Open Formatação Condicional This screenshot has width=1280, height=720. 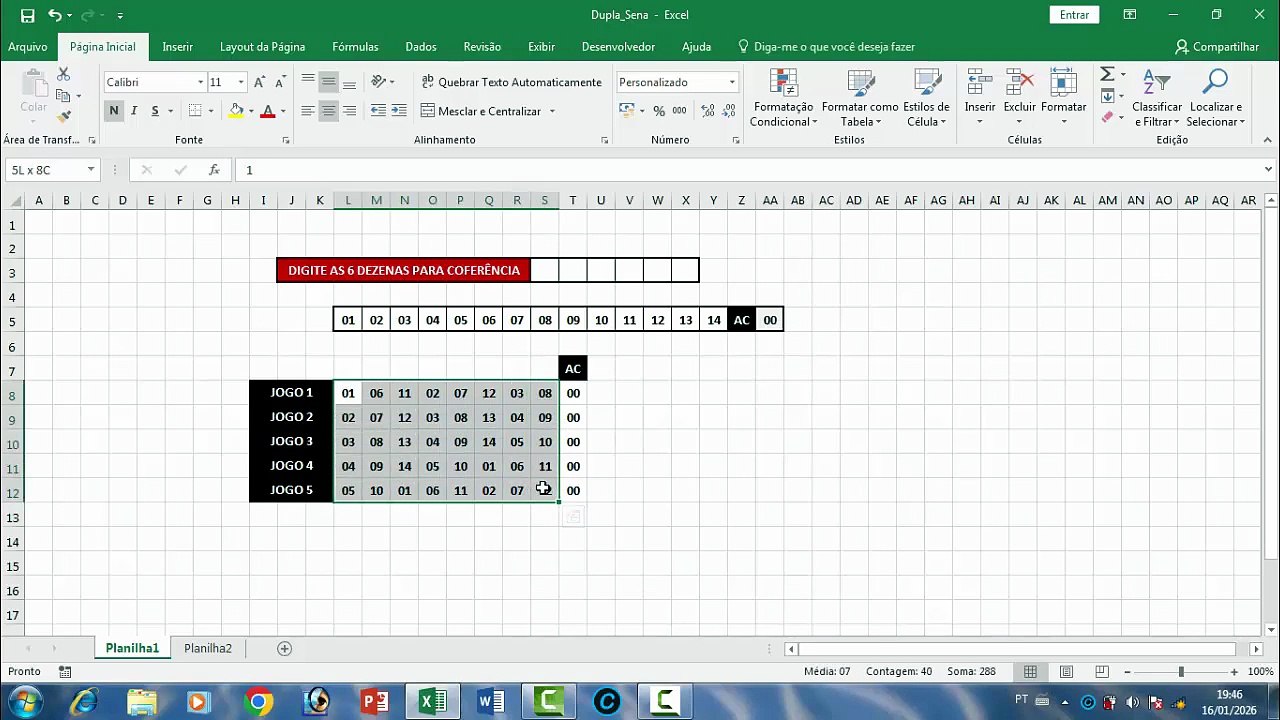click(x=784, y=98)
